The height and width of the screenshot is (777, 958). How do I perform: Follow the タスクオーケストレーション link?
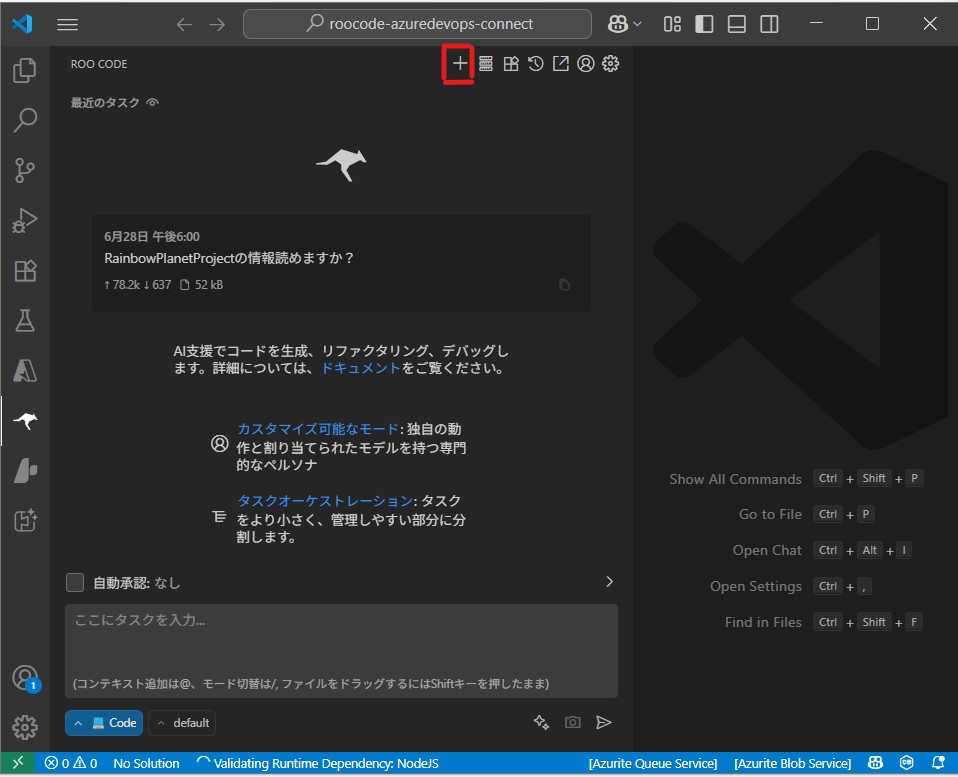(325, 501)
